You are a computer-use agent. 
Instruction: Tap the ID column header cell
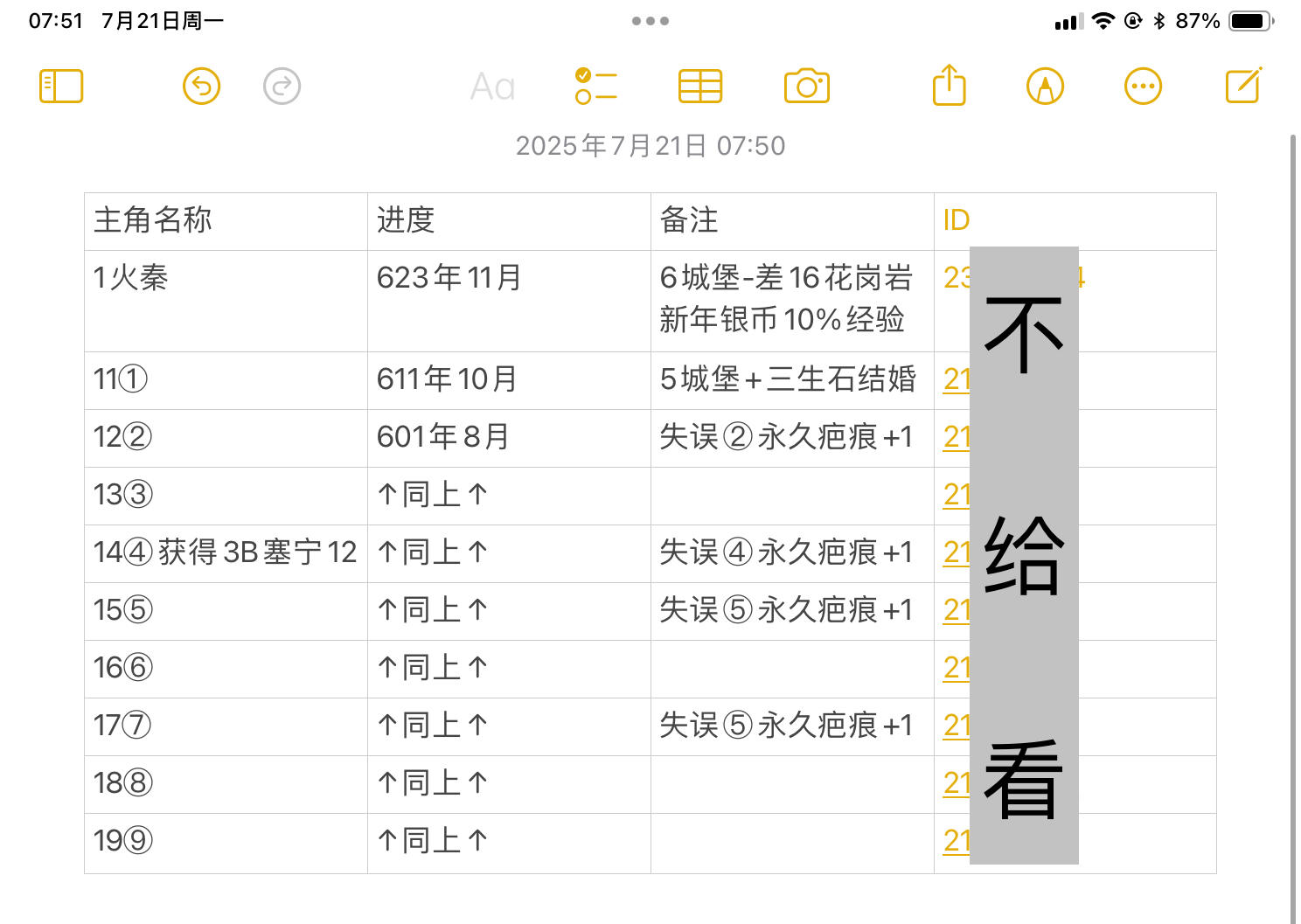point(1075,221)
